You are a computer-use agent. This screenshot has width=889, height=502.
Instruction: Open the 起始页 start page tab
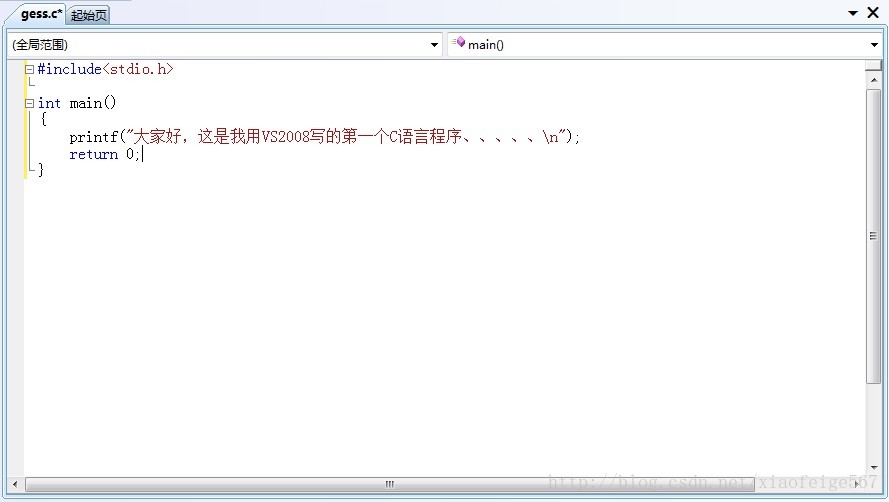[88, 15]
